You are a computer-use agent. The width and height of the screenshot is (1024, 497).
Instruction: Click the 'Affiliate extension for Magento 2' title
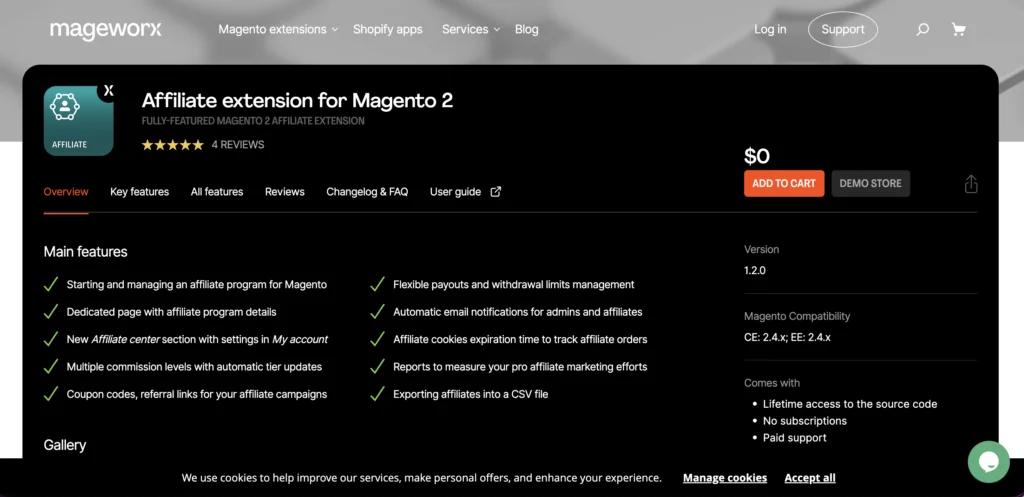(x=297, y=101)
